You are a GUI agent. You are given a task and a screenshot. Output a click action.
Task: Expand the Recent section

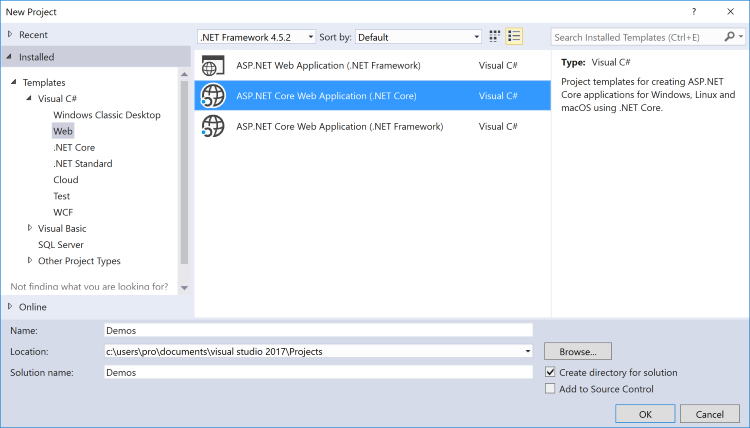(9, 34)
